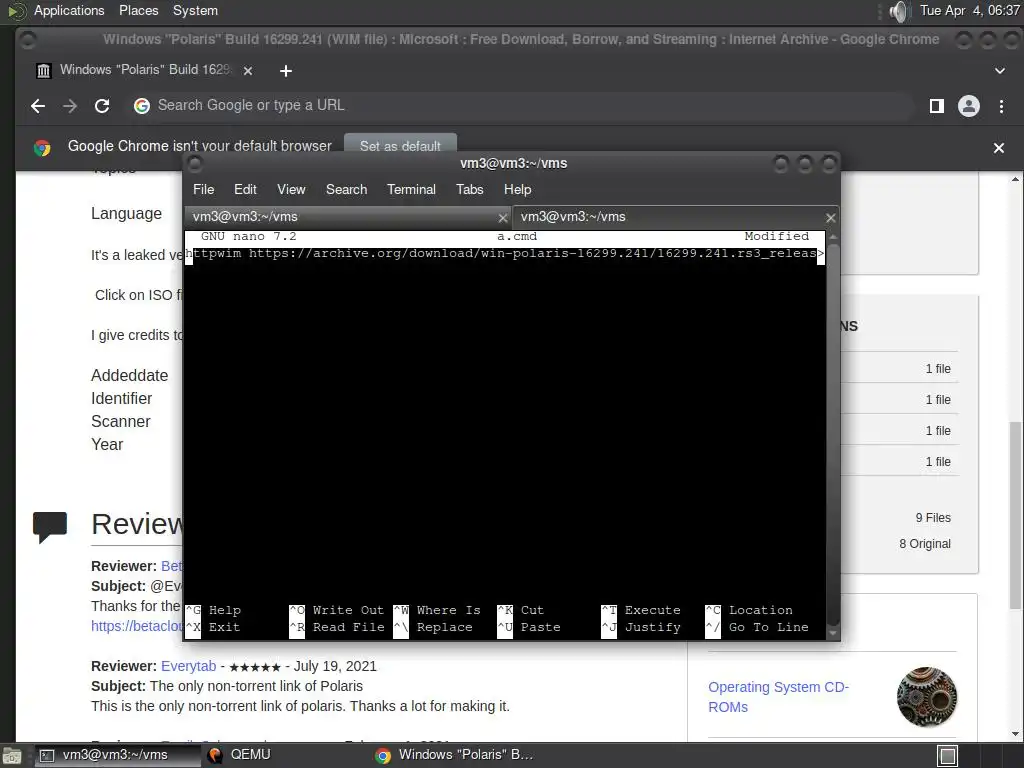1024x768 pixels.
Task: Switch to vm3@vm3 terminal taskbar item
Action: tap(116, 755)
